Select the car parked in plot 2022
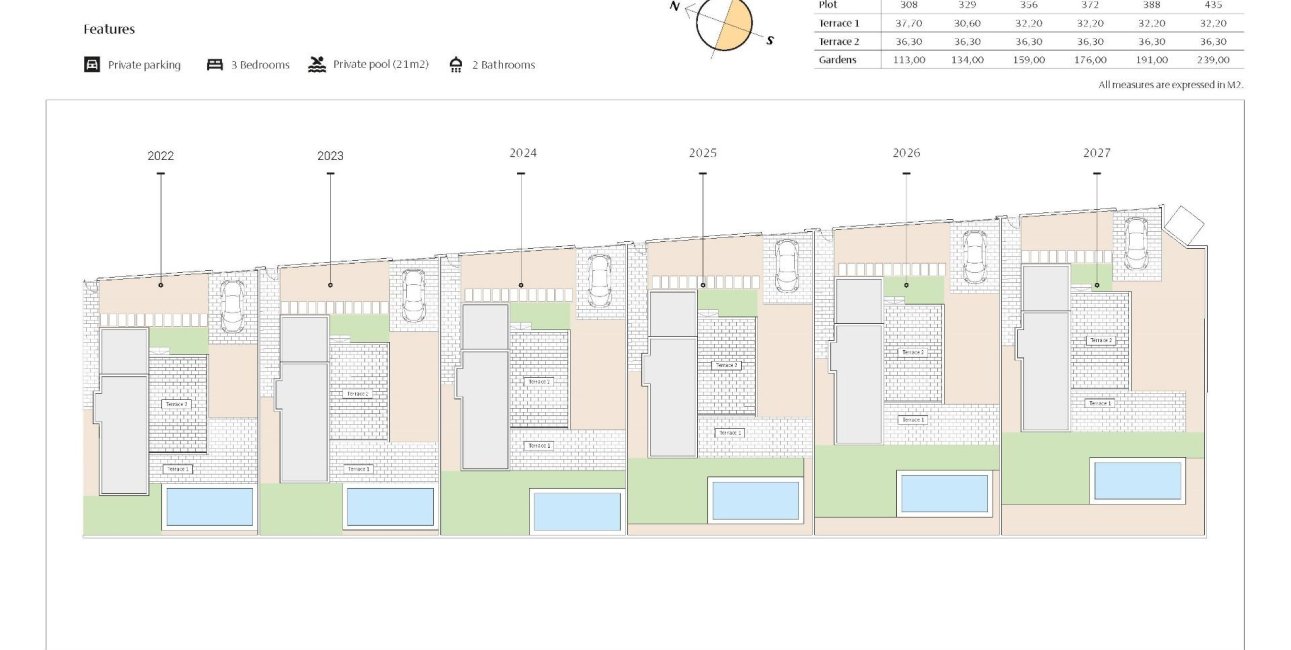Image resolution: width=1291 pixels, height=650 pixels. coord(233,305)
